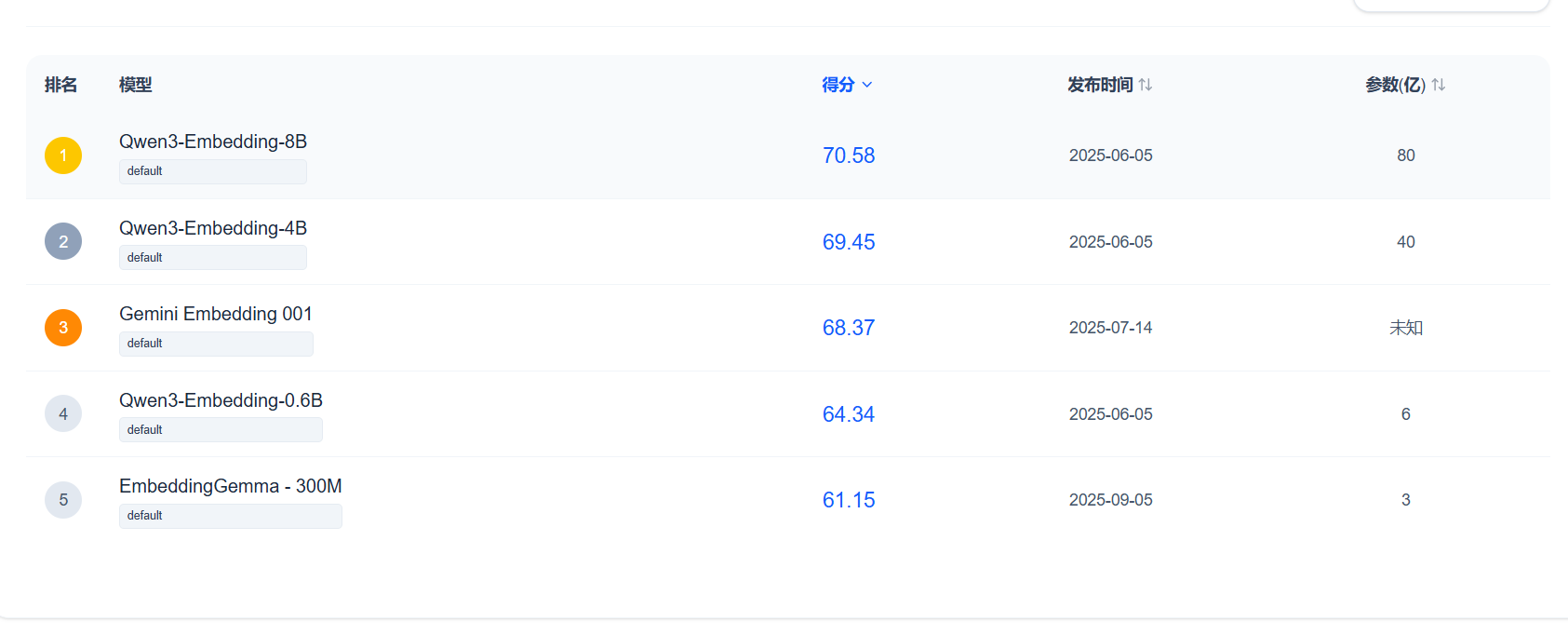1568x635 pixels.
Task: Click the orange rank 3 badge
Action: point(63,328)
